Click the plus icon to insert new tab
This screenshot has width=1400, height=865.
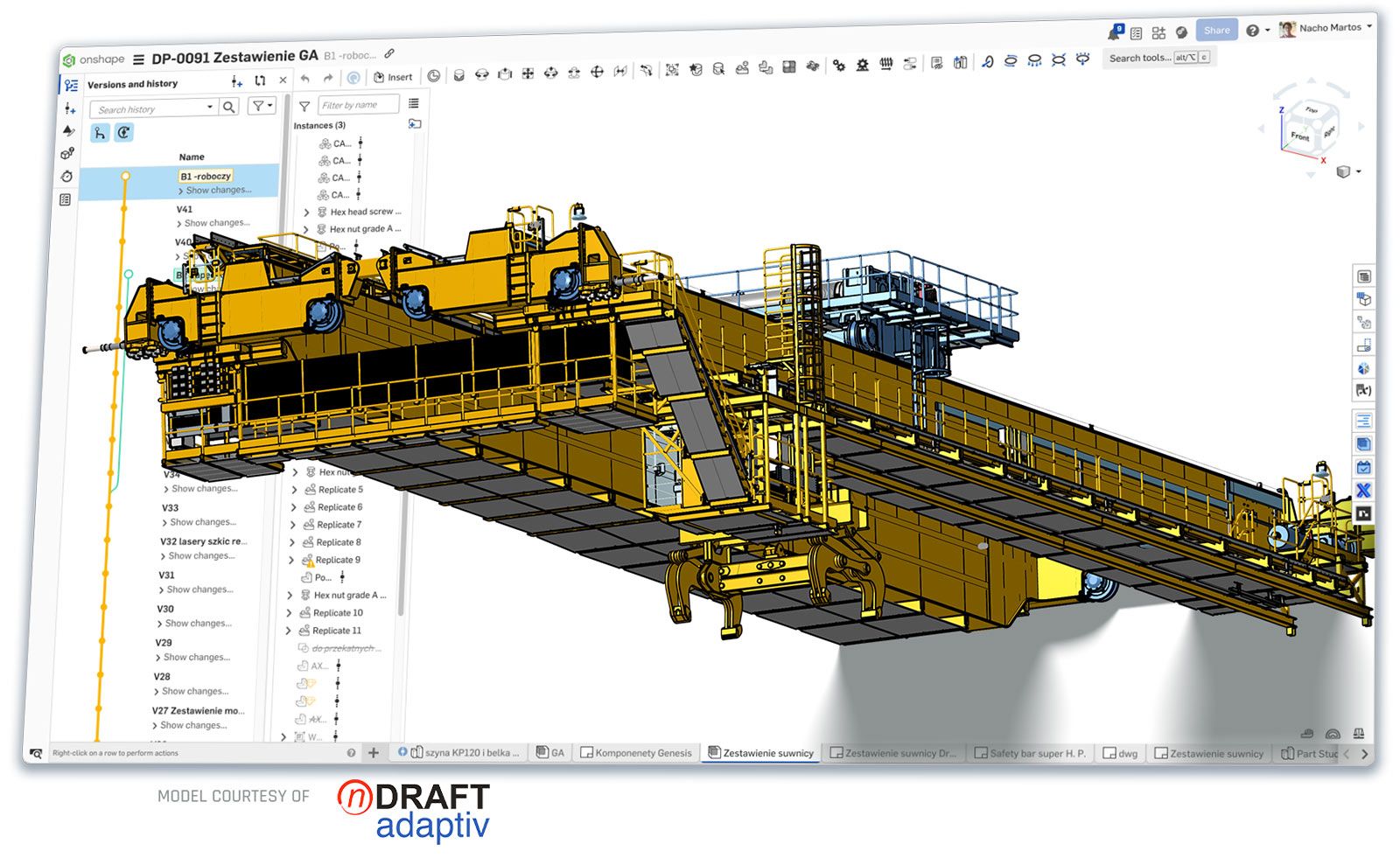[x=374, y=752]
